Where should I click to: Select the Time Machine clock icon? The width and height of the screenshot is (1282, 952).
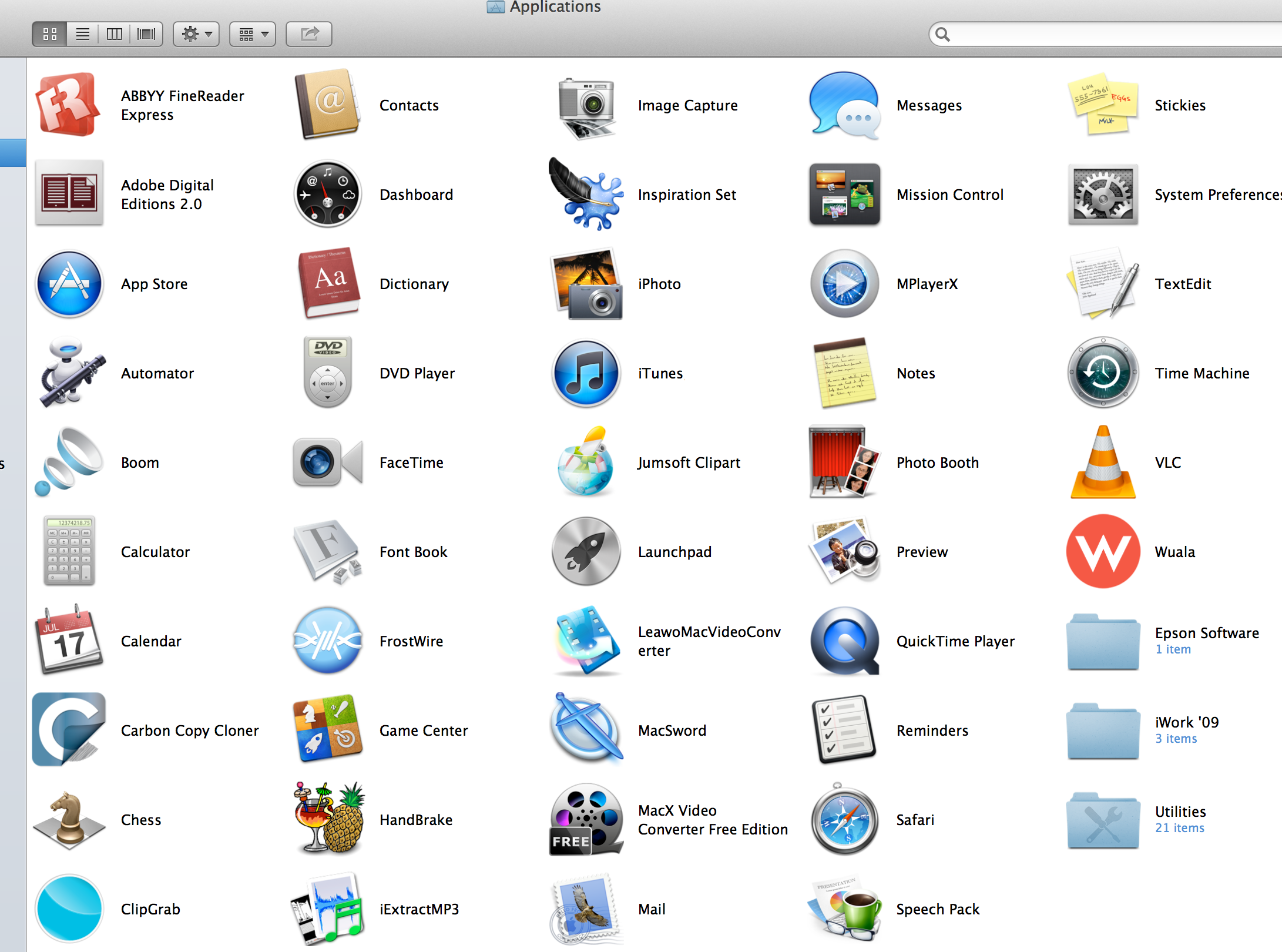click(1103, 373)
